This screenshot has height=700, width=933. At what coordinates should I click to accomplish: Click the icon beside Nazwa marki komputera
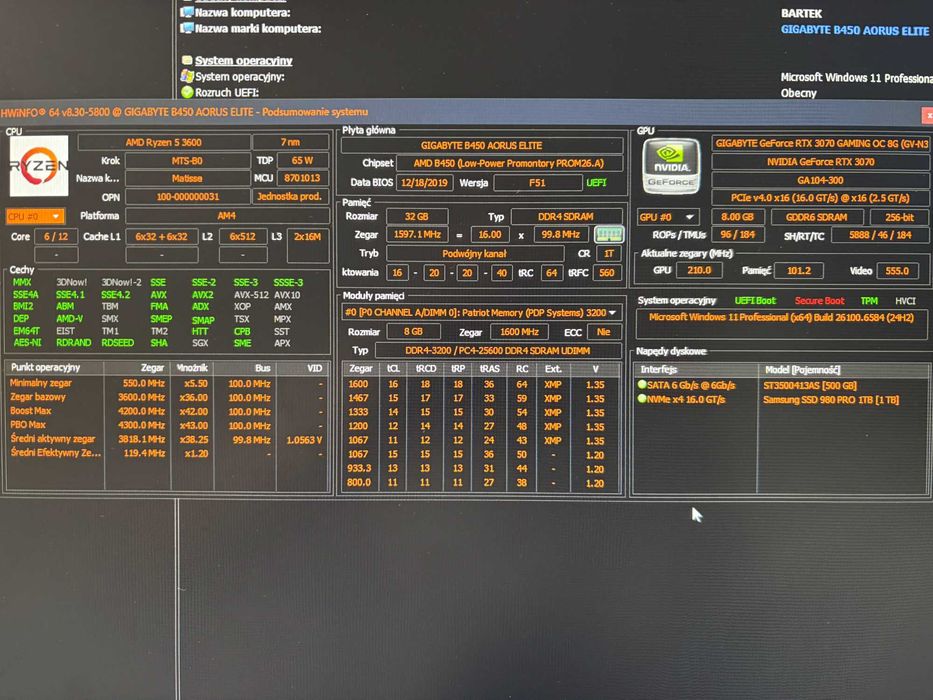[x=187, y=28]
